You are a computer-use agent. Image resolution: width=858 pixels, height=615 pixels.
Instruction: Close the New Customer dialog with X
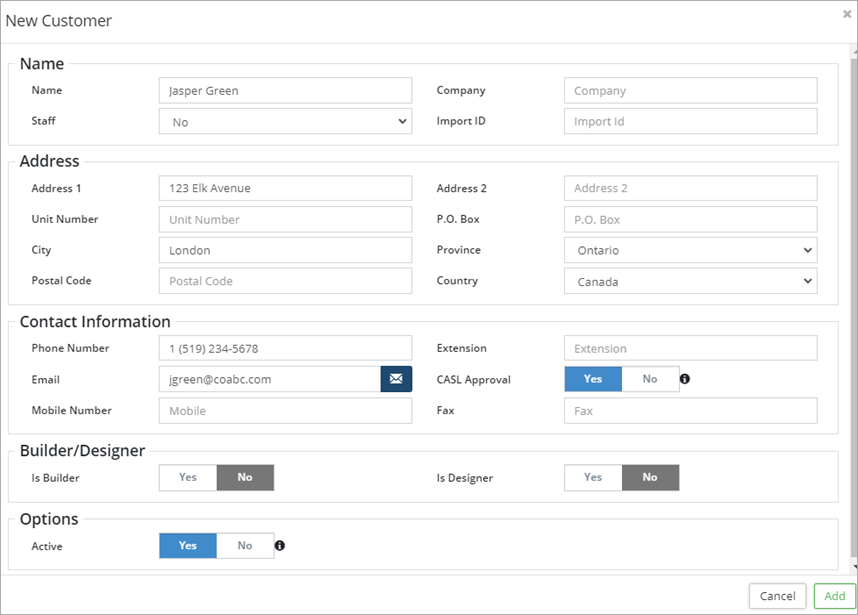[x=847, y=14]
